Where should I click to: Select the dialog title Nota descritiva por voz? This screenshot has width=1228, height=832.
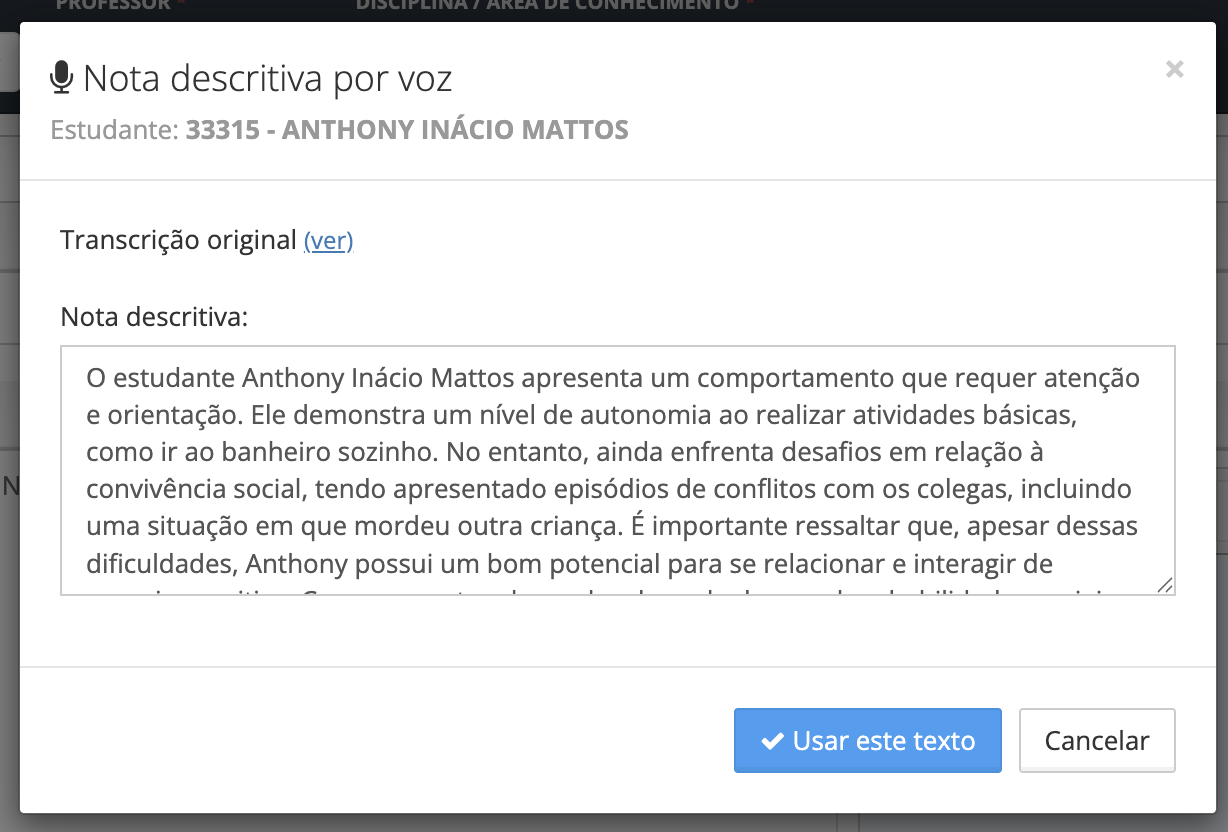pos(268,77)
